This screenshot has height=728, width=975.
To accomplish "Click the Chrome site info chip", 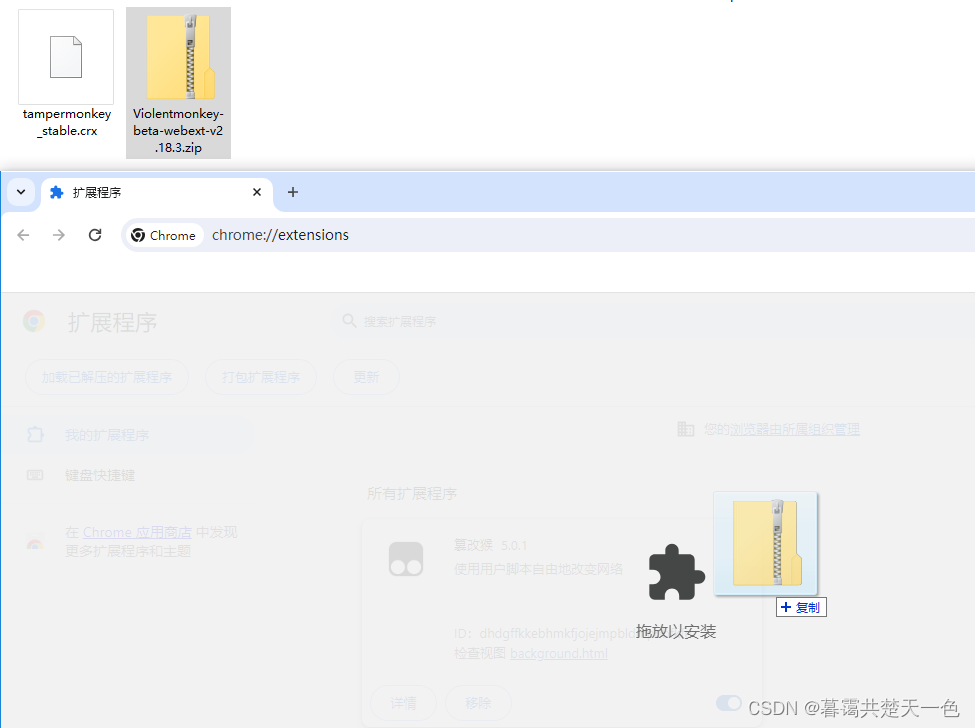I will (x=164, y=235).
